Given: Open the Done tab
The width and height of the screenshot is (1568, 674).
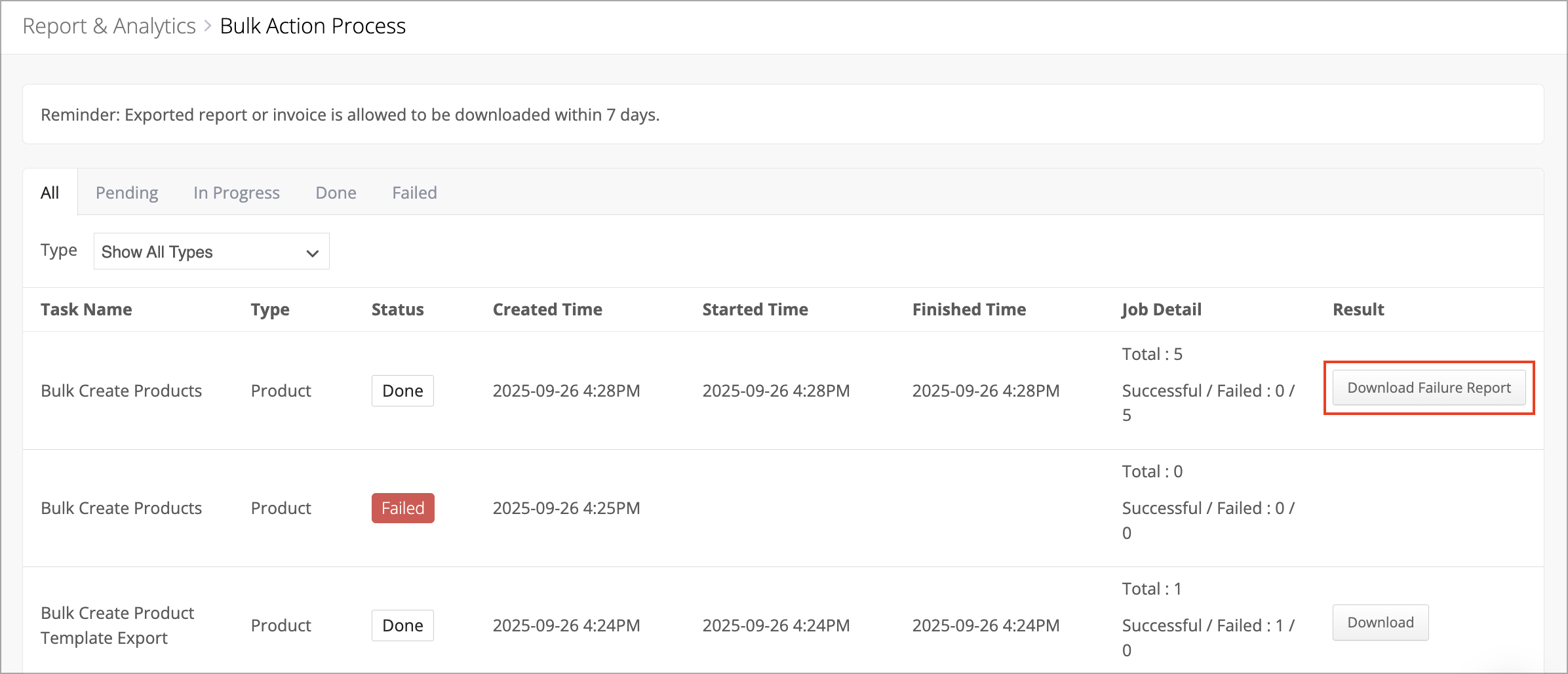Looking at the screenshot, I should [x=336, y=193].
